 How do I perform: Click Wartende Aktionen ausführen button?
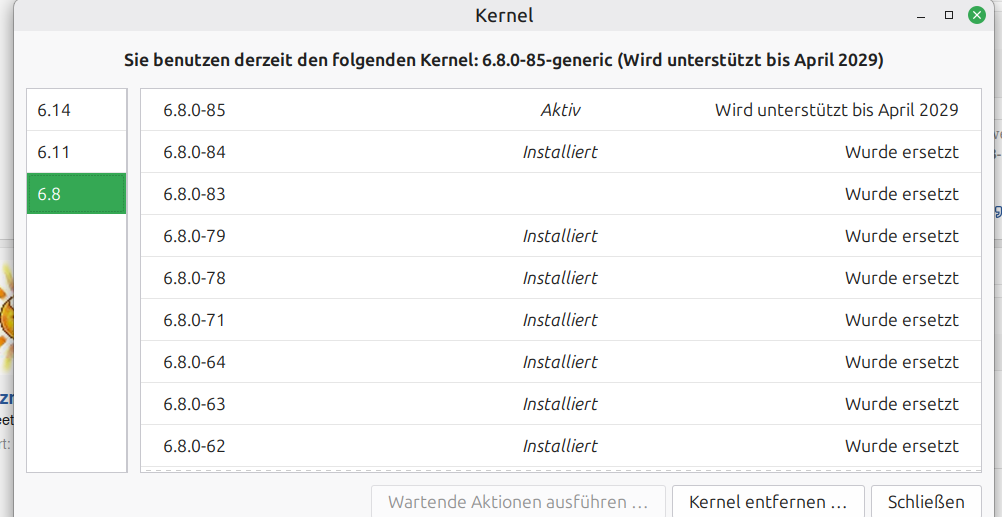coord(518,501)
